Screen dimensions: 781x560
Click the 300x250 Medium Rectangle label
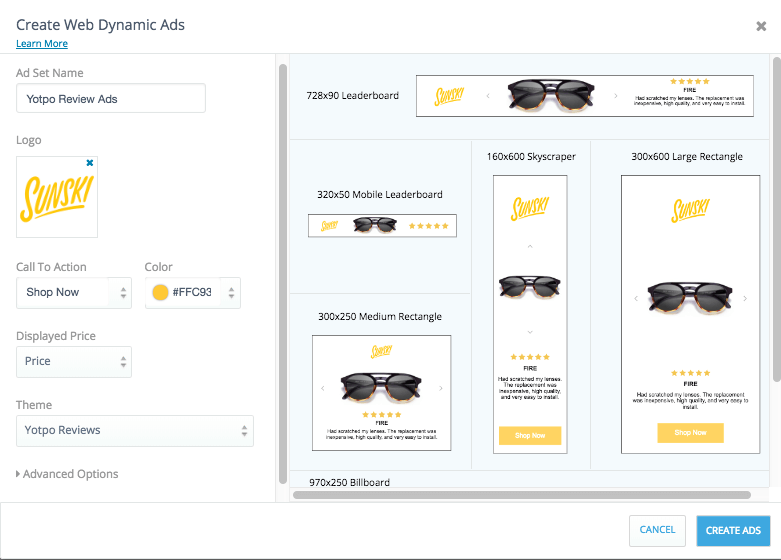[x=380, y=316]
